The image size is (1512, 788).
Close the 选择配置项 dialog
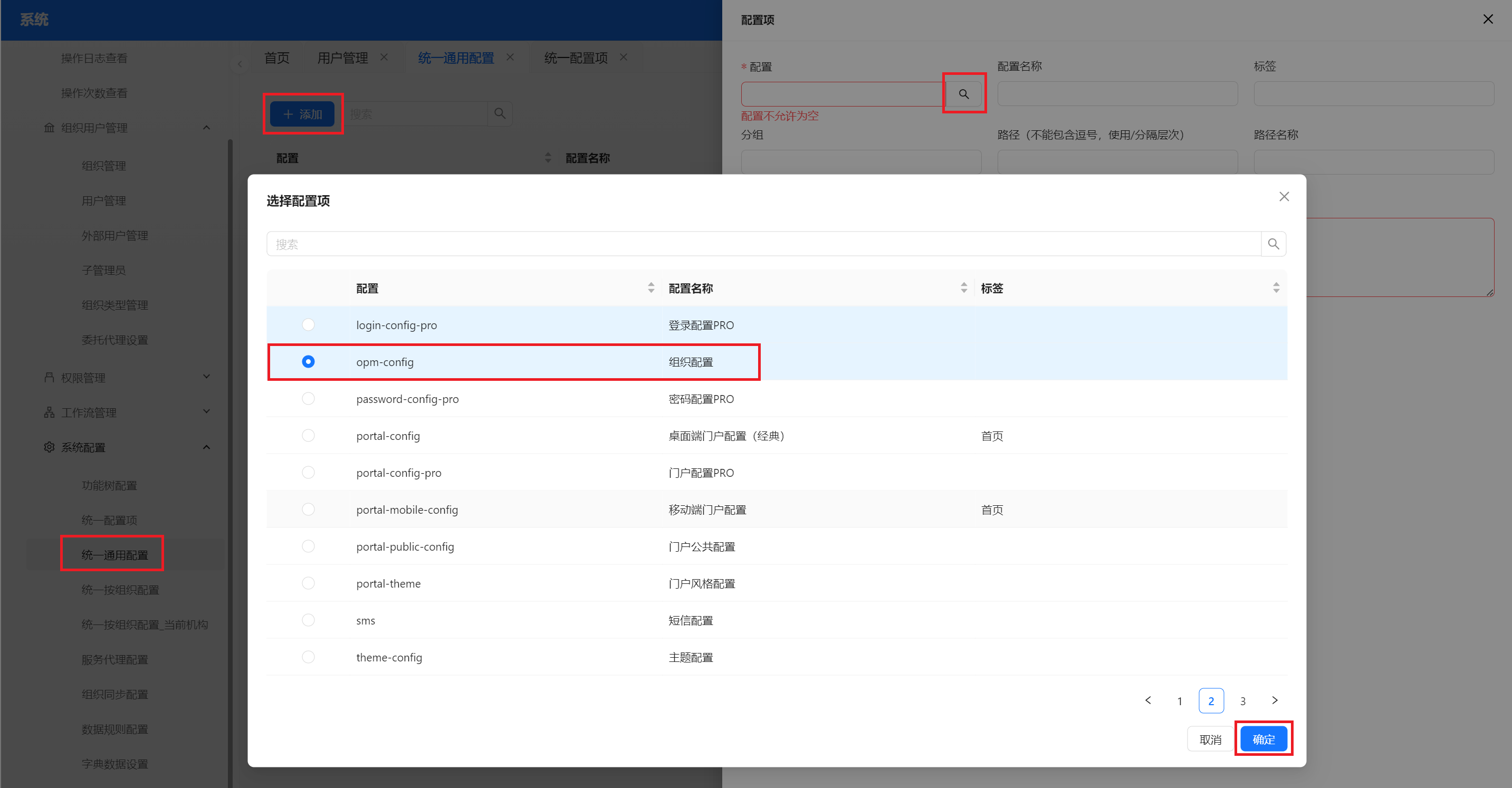click(1284, 197)
